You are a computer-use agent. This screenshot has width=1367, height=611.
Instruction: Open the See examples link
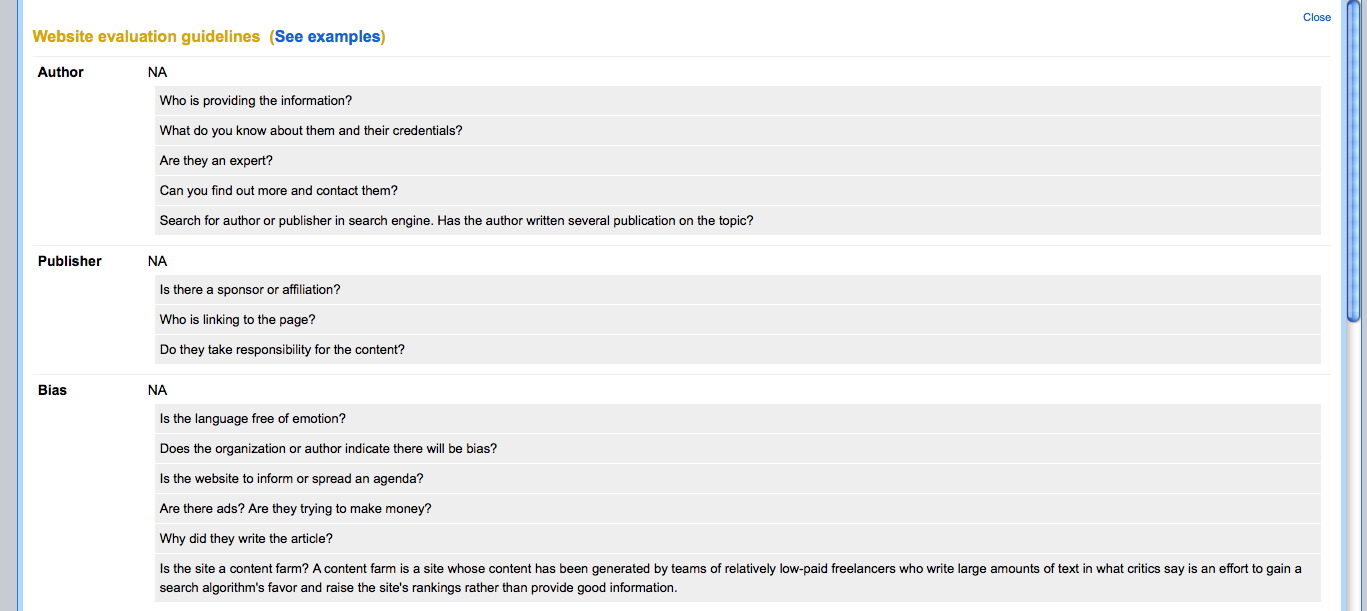click(327, 37)
